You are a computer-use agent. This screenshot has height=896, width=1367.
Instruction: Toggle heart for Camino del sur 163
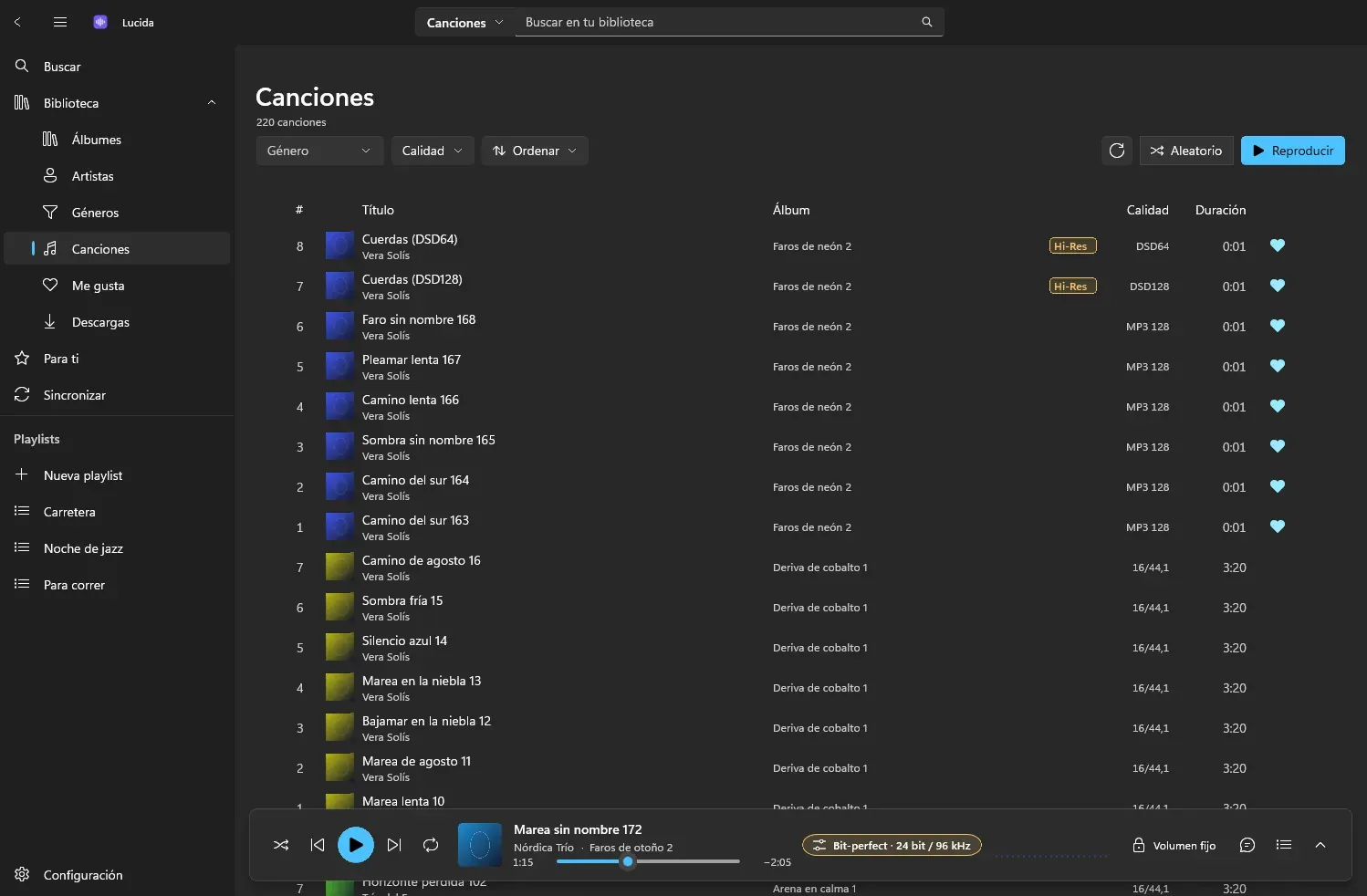[1278, 526]
